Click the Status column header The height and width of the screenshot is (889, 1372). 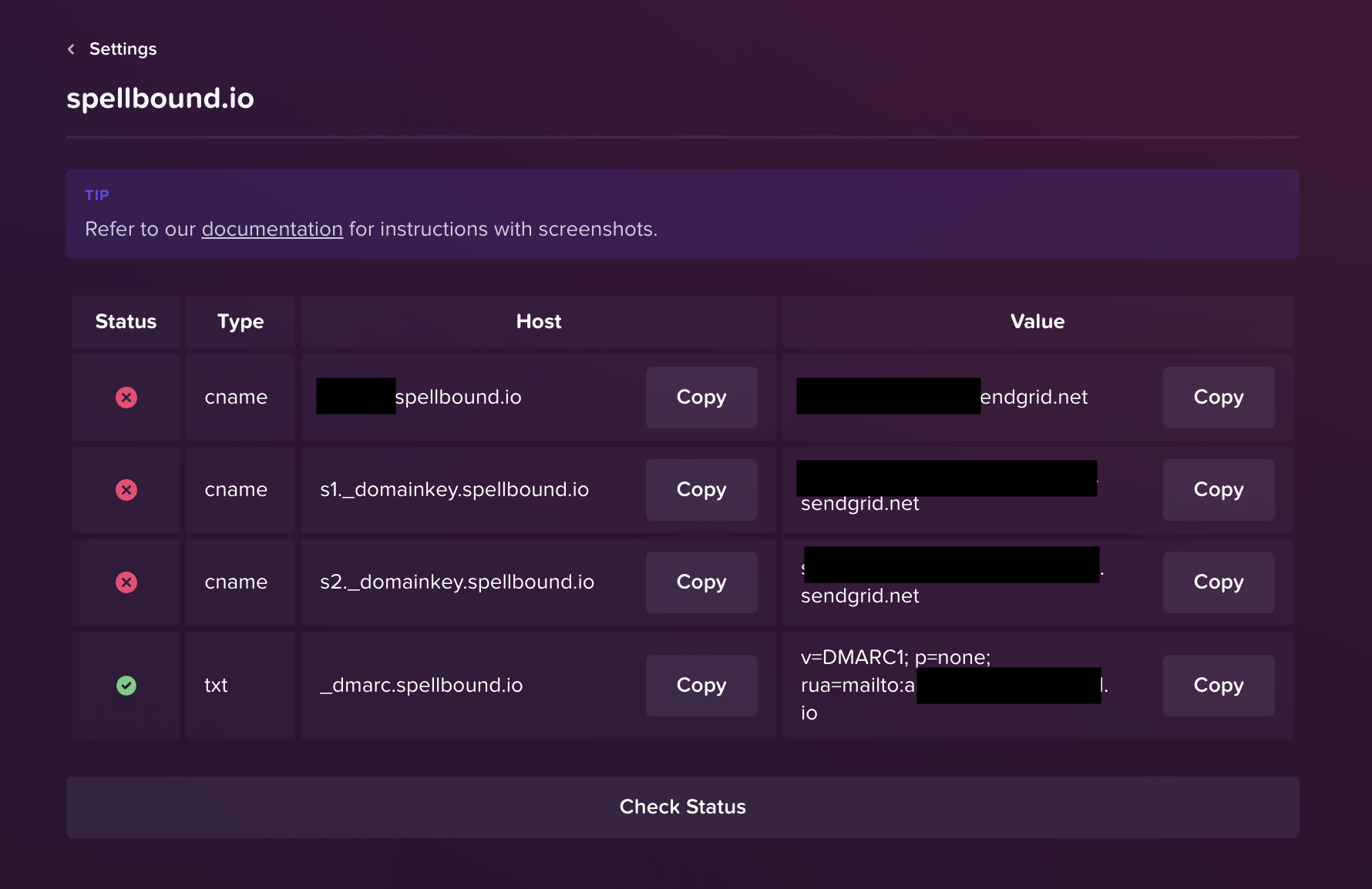[x=126, y=322]
